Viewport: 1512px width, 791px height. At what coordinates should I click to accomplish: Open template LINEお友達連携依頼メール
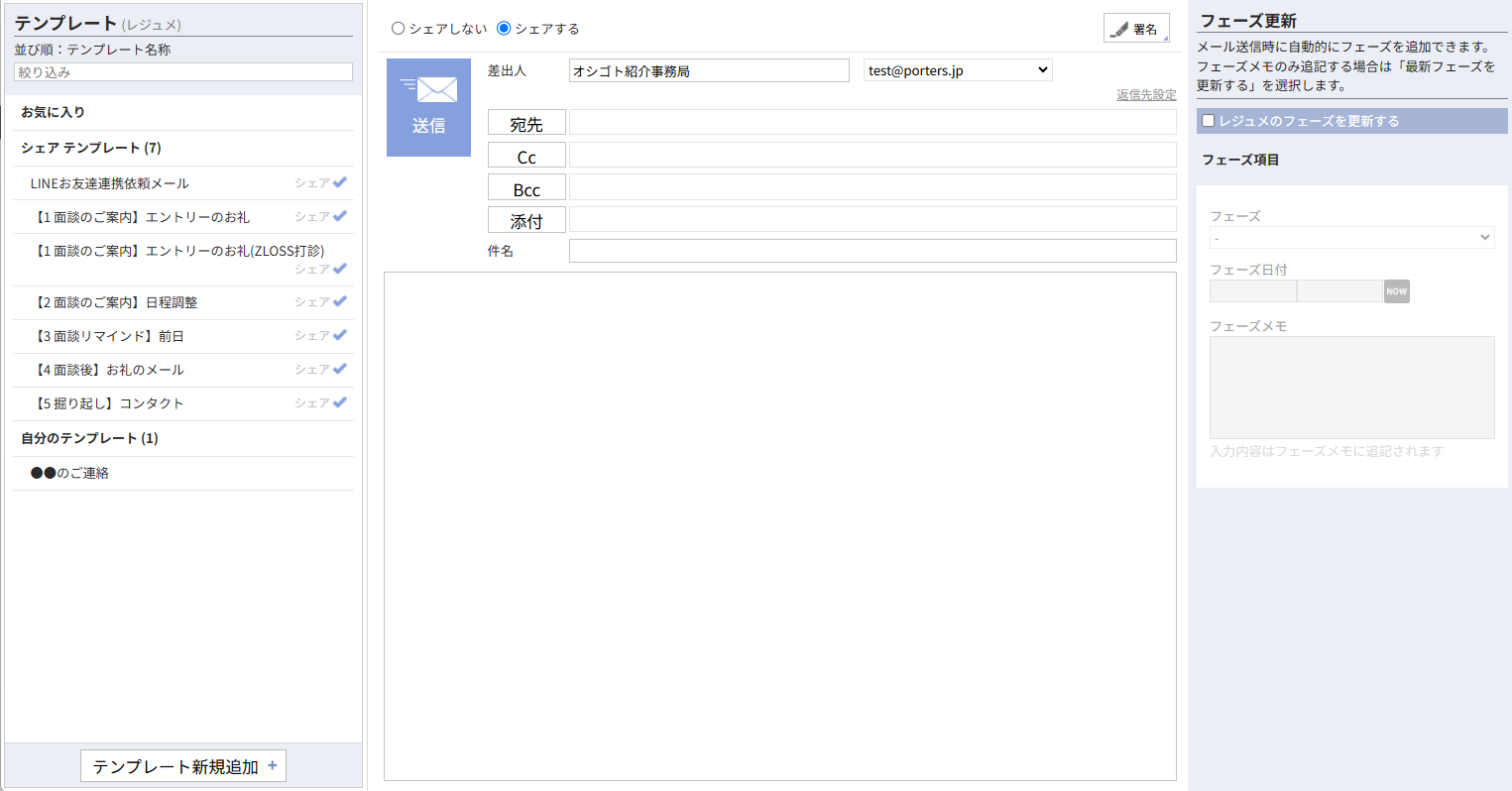click(x=109, y=183)
